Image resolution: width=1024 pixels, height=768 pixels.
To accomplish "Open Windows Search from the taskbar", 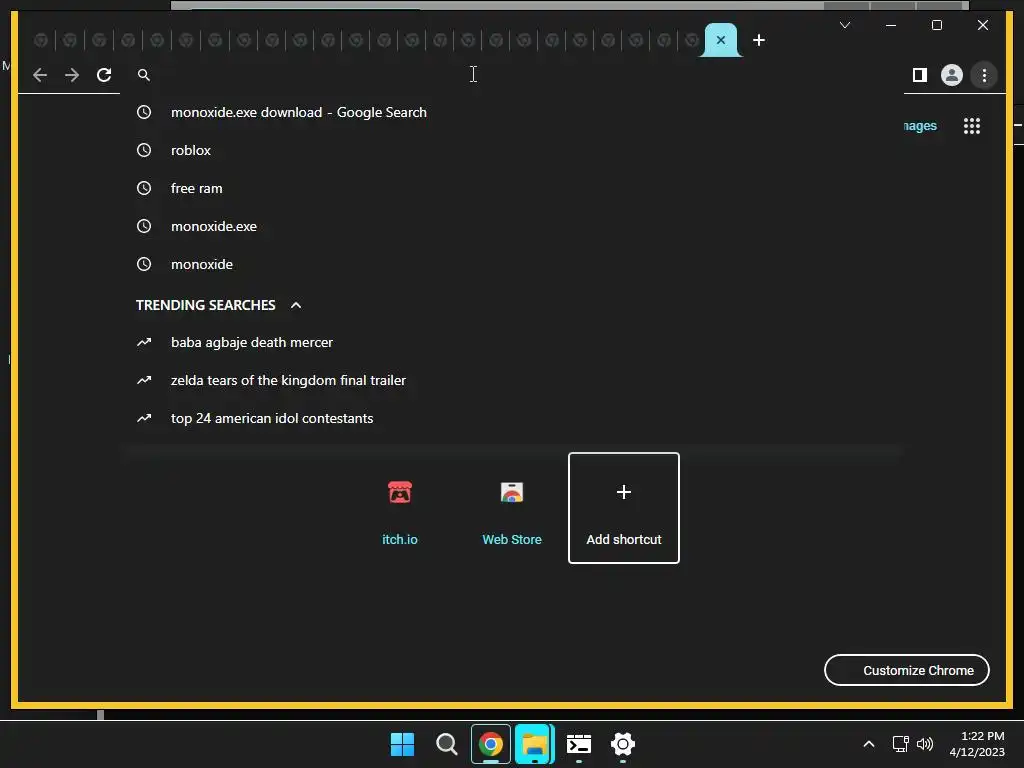I will 447,744.
